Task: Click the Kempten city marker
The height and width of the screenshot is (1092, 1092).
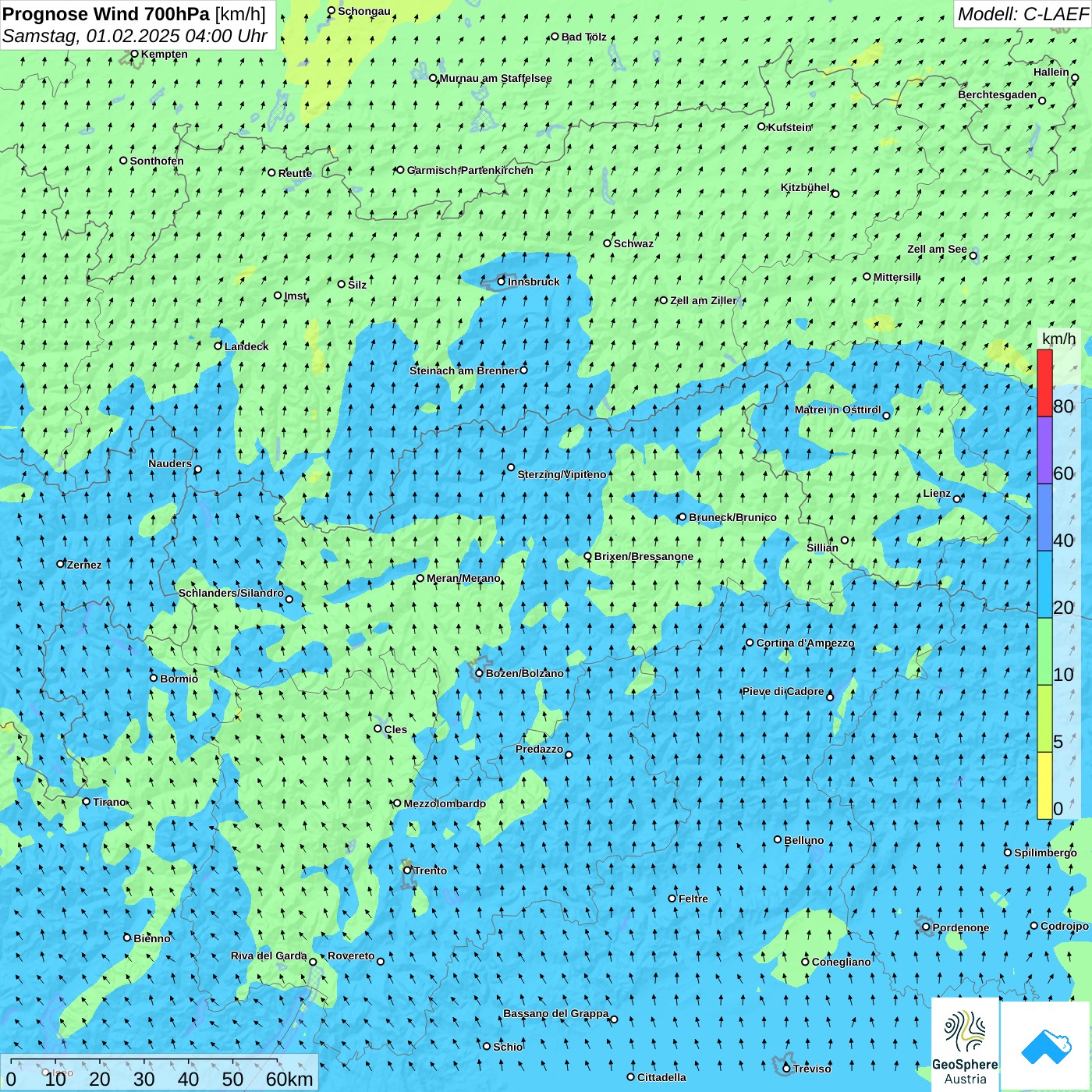Action: (x=134, y=54)
